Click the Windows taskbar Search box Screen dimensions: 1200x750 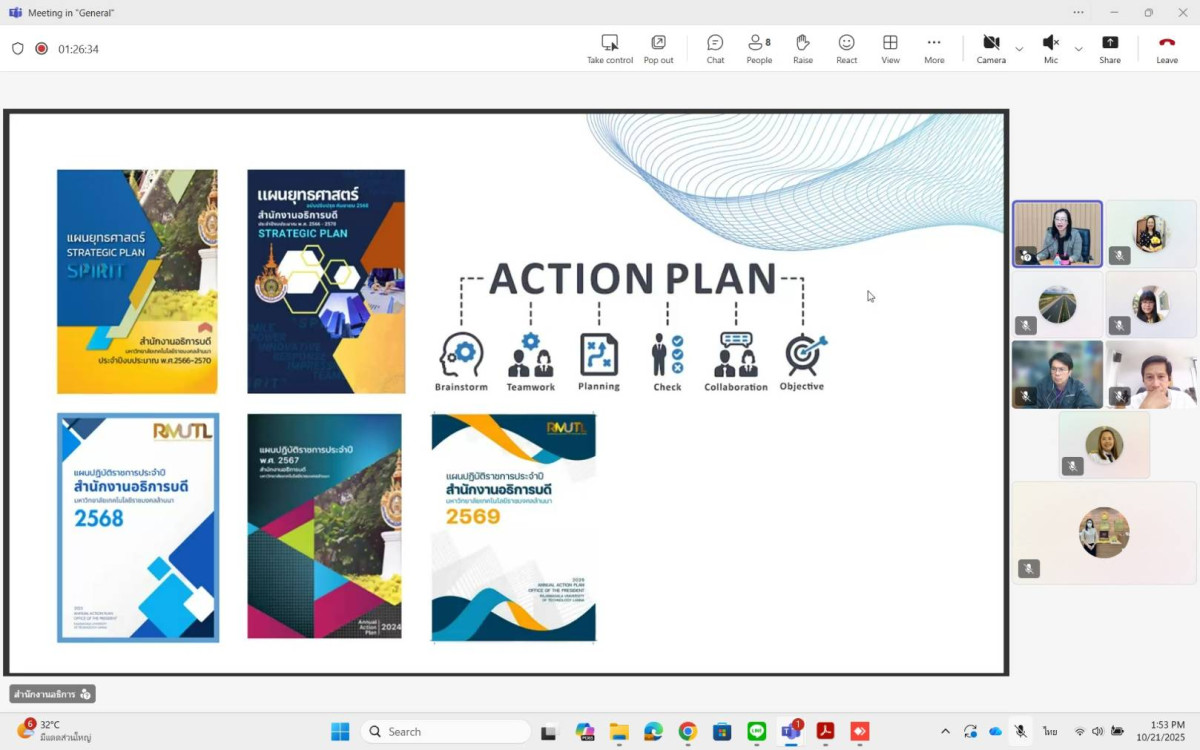click(x=445, y=731)
